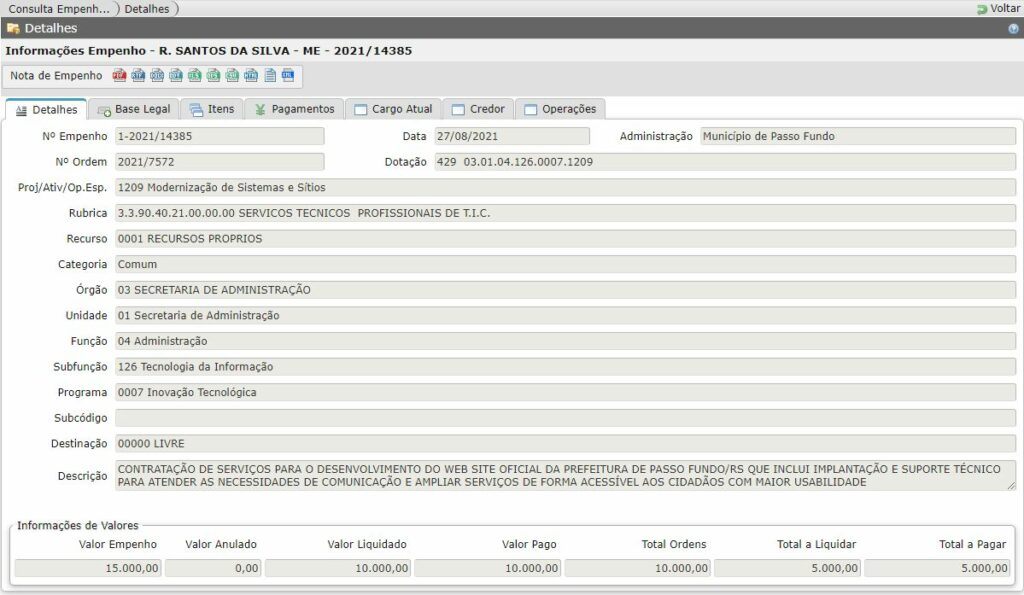The height and width of the screenshot is (595, 1024).
Task: Click the Total a Pagar field
Action: pyautogui.click(x=938, y=568)
